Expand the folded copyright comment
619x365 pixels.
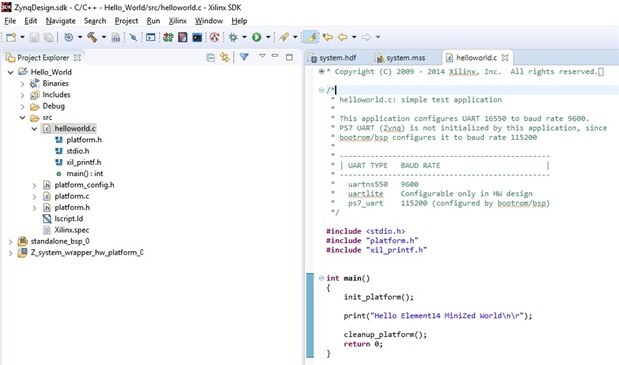pyautogui.click(x=321, y=71)
